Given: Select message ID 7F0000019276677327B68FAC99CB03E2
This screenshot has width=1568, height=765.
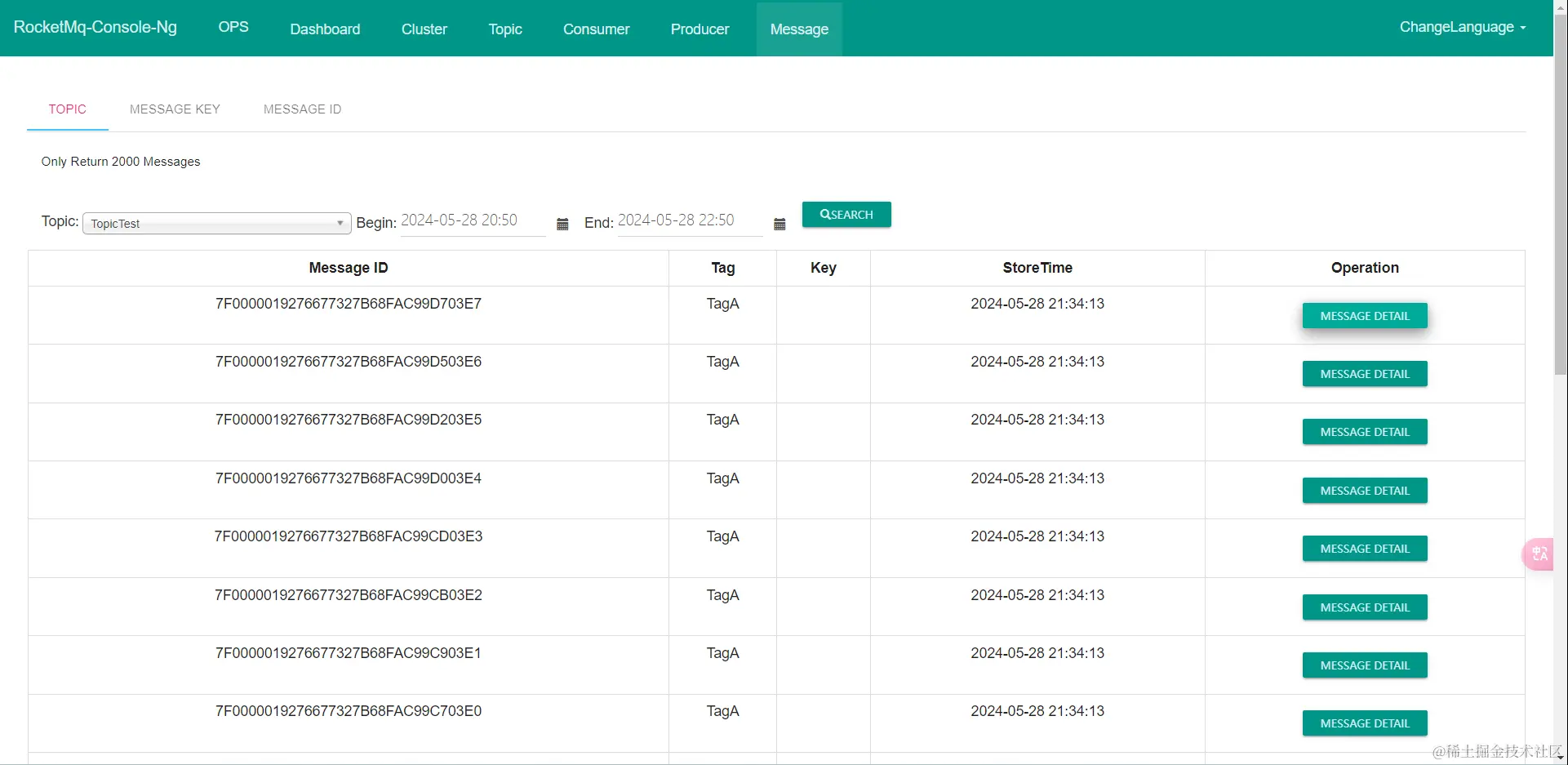Looking at the screenshot, I should coord(349,595).
